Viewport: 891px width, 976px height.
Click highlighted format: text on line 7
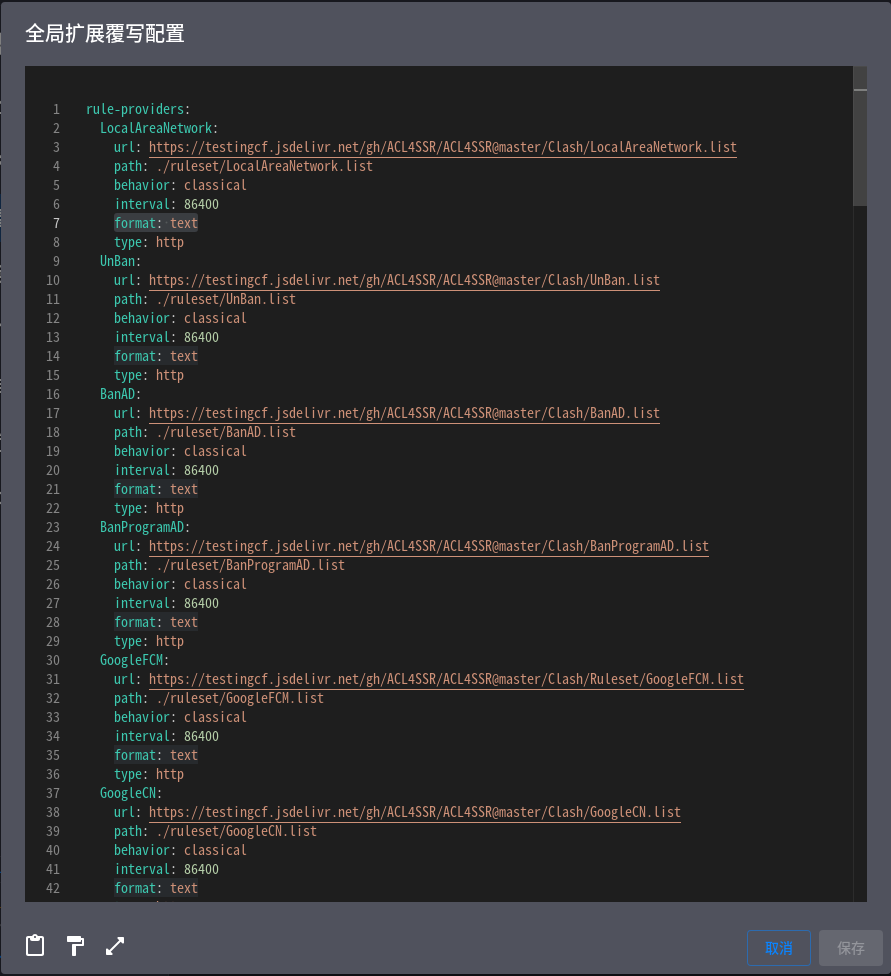156,223
